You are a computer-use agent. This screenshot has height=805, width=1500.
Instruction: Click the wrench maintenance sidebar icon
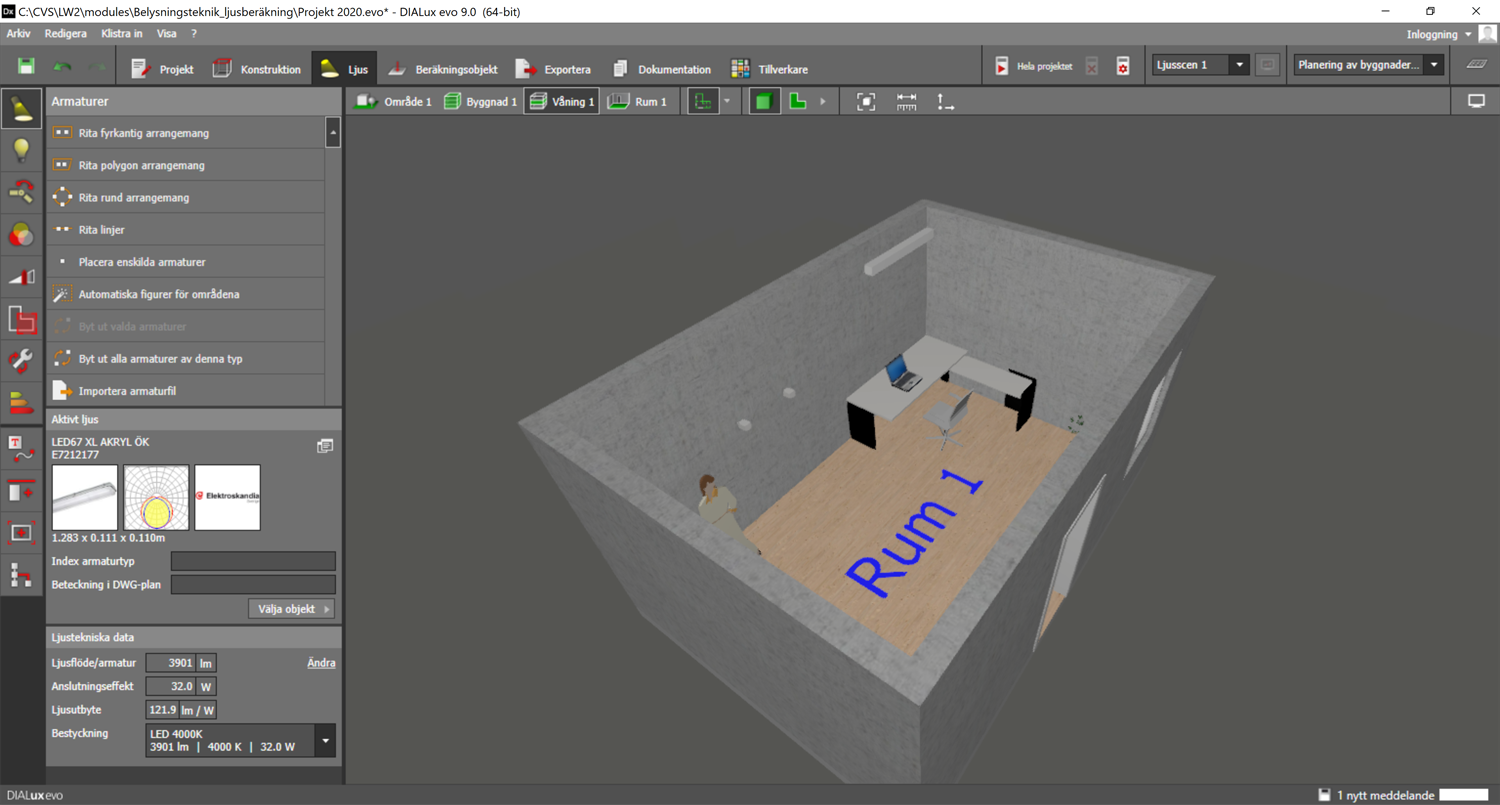[x=21, y=360]
